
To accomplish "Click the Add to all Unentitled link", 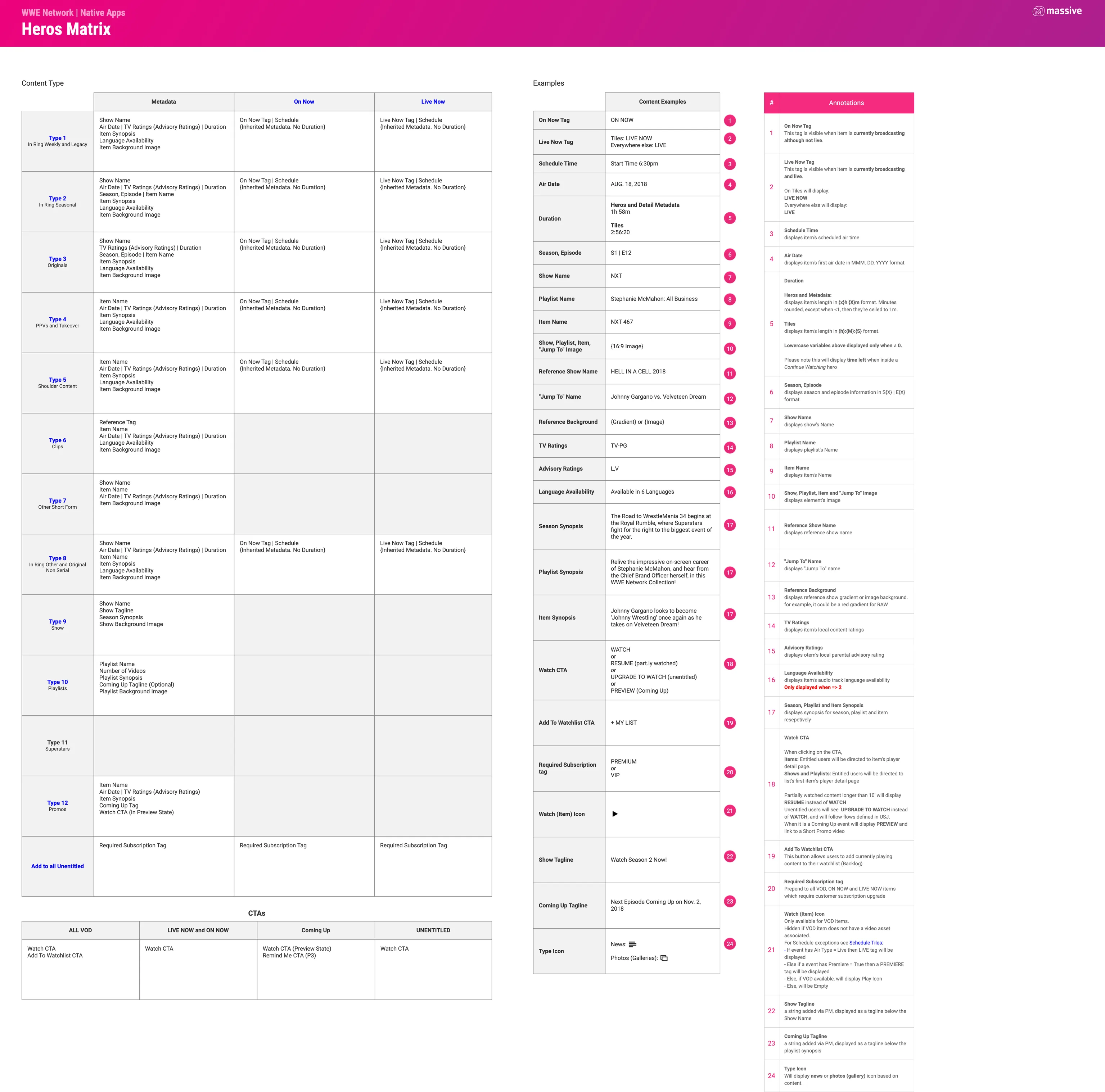I will click(57, 866).
